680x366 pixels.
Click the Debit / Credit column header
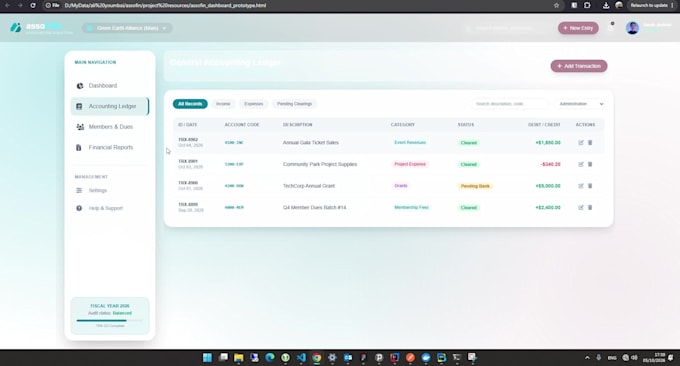(x=544, y=125)
